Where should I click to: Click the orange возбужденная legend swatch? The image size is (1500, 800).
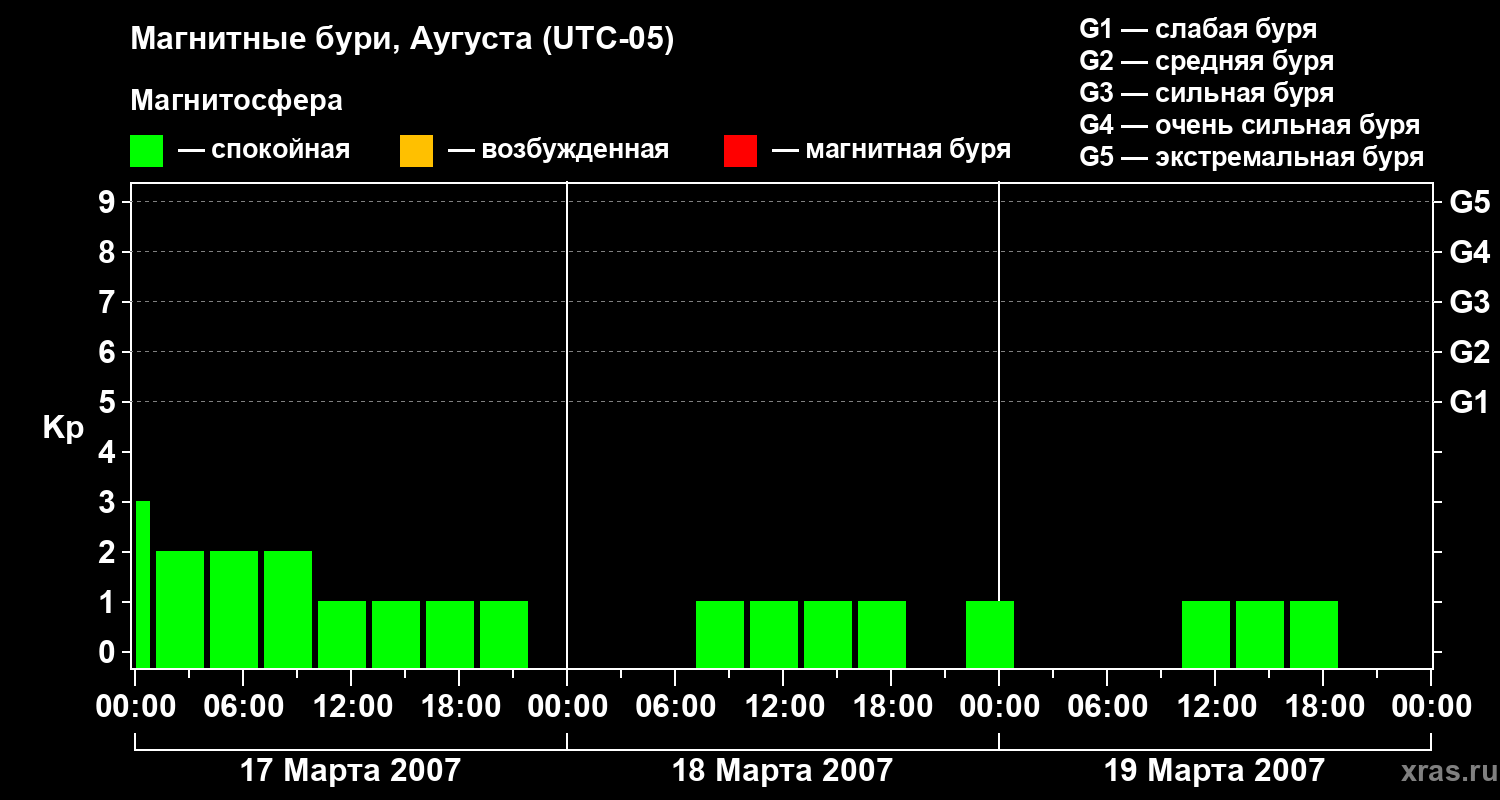click(x=416, y=151)
